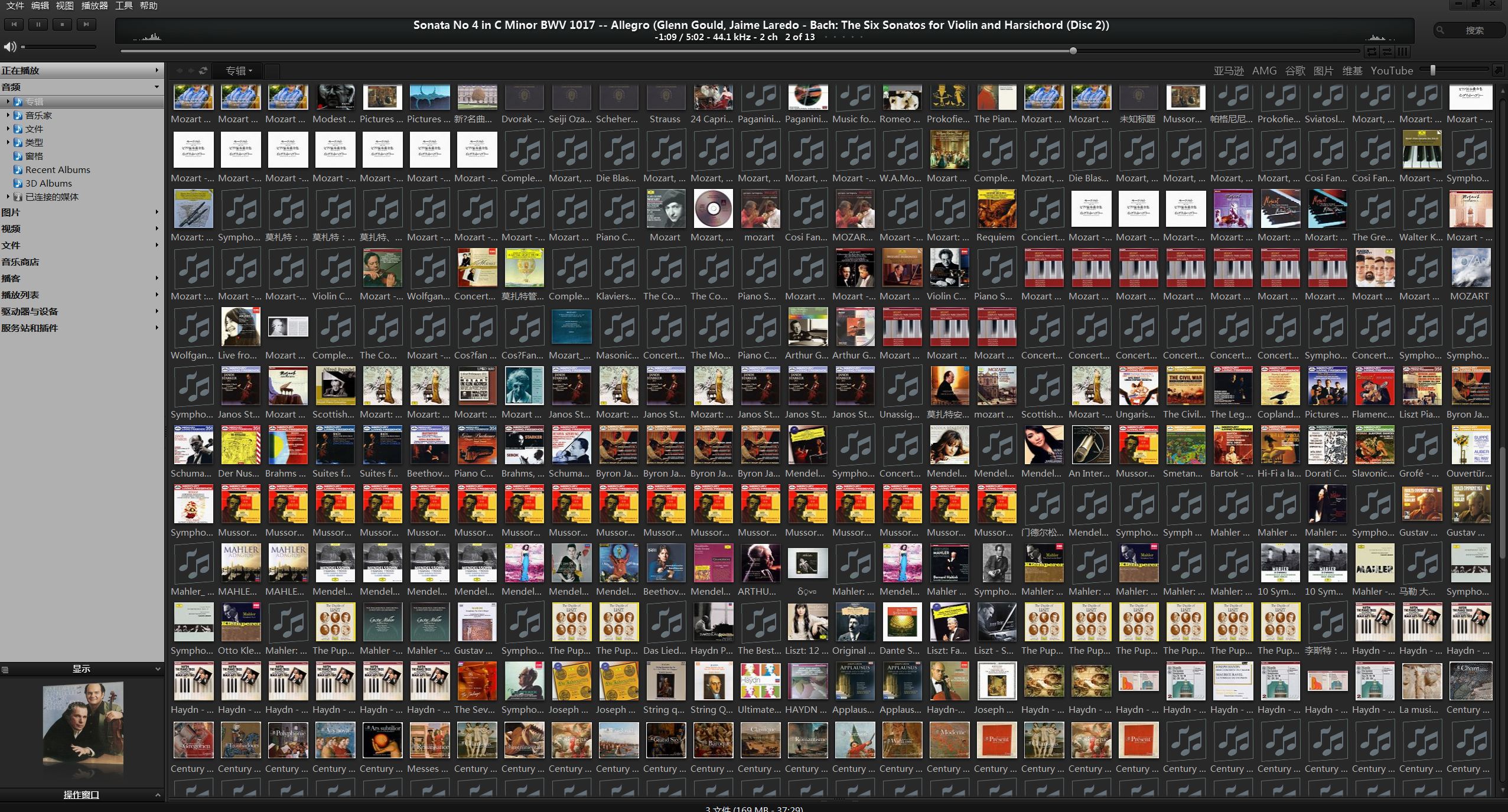The height and width of the screenshot is (812, 1508).
Task: Open the 'Messes ...' album cover
Action: (429, 740)
